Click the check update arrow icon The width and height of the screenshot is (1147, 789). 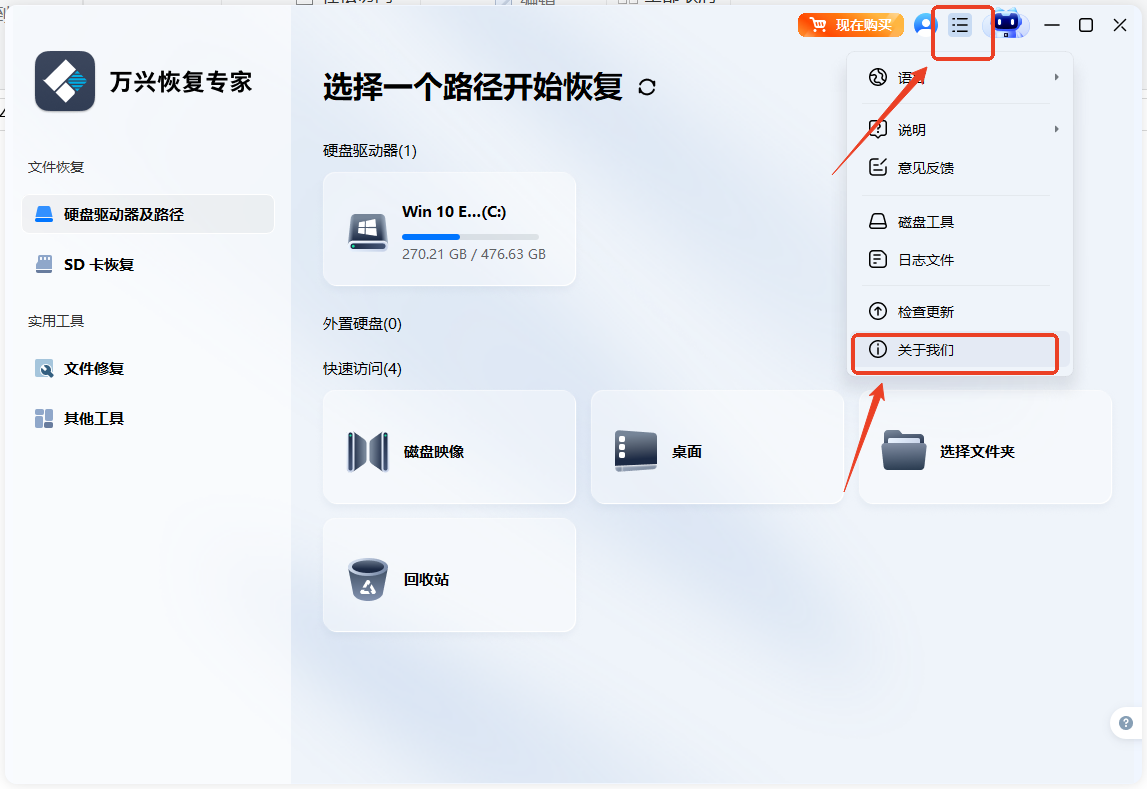[x=878, y=312]
